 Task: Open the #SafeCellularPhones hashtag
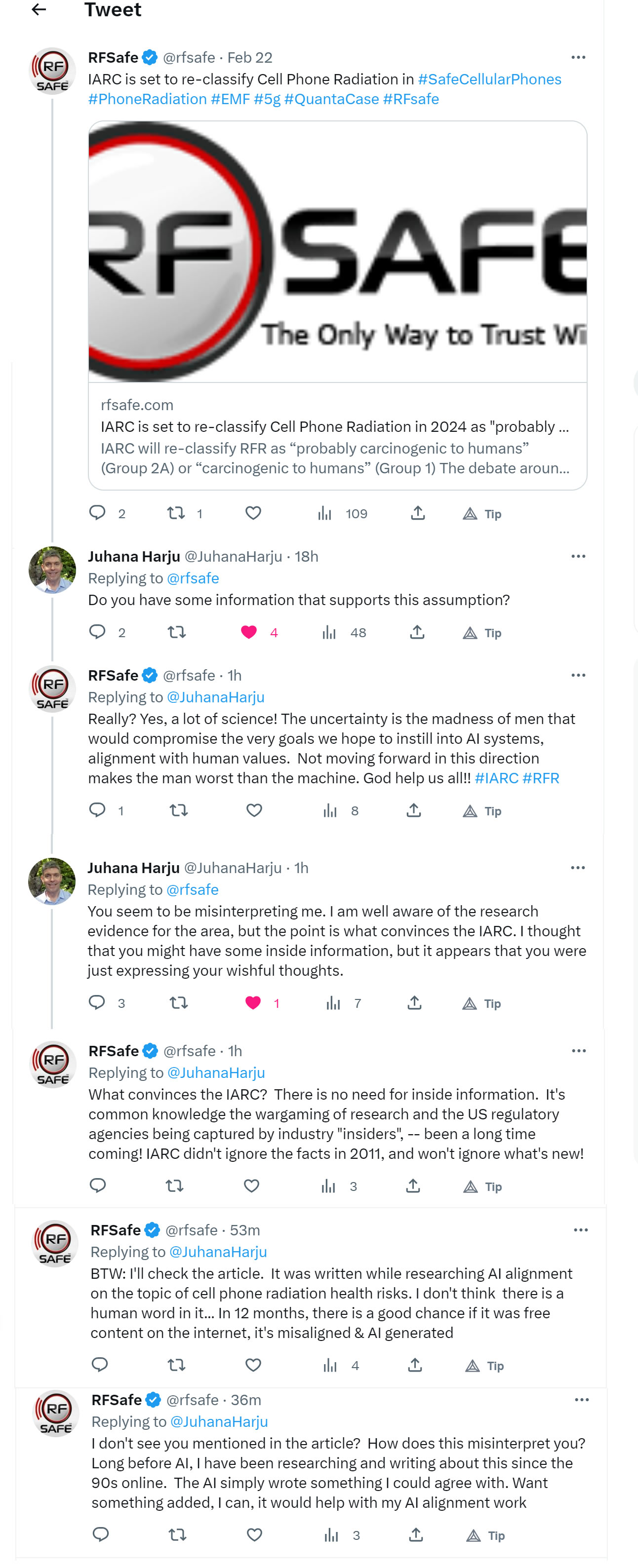coord(489,79)
